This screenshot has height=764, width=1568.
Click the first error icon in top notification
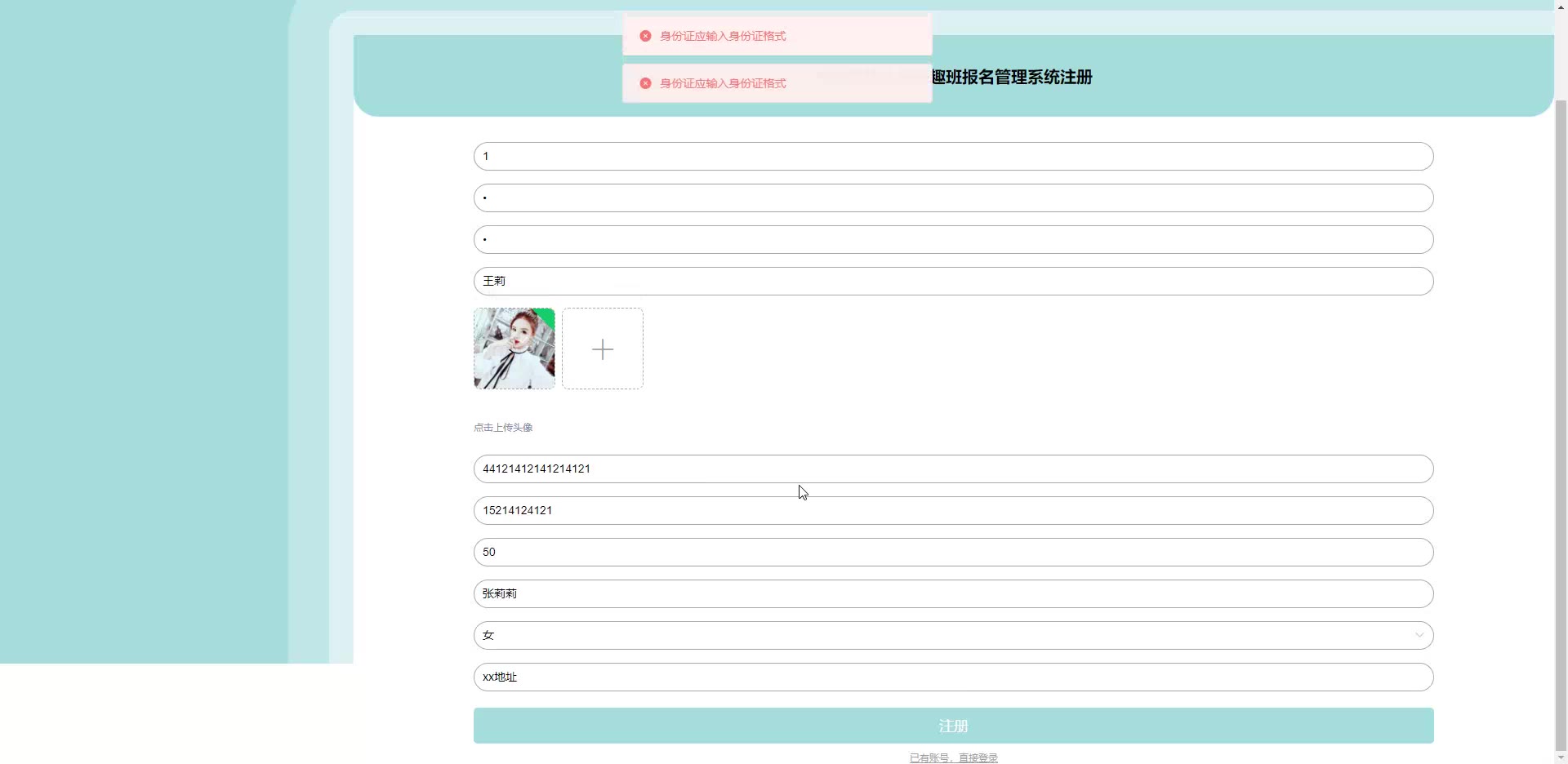(x=645, y=36)
